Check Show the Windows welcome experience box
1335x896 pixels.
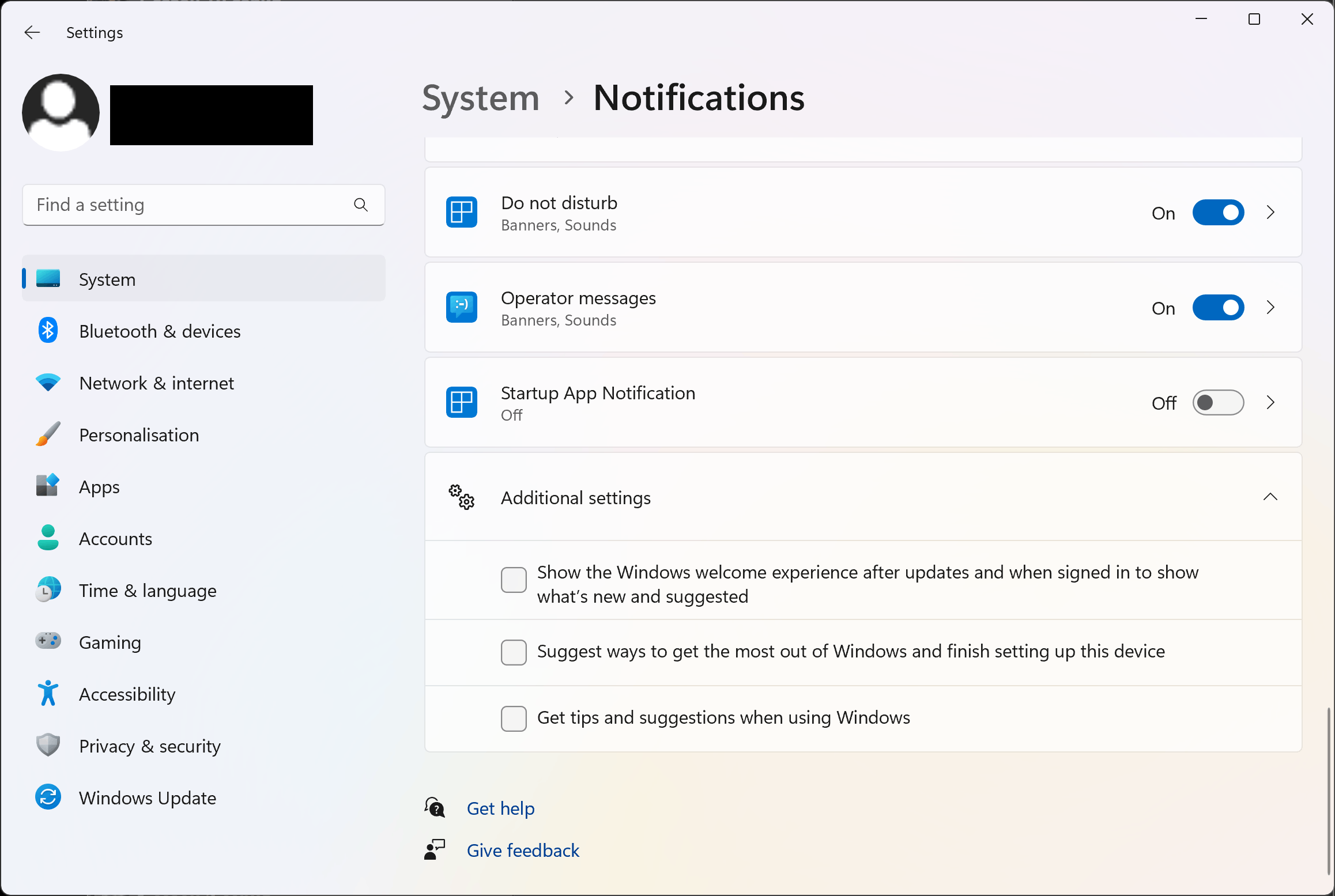tap(514, 580)
